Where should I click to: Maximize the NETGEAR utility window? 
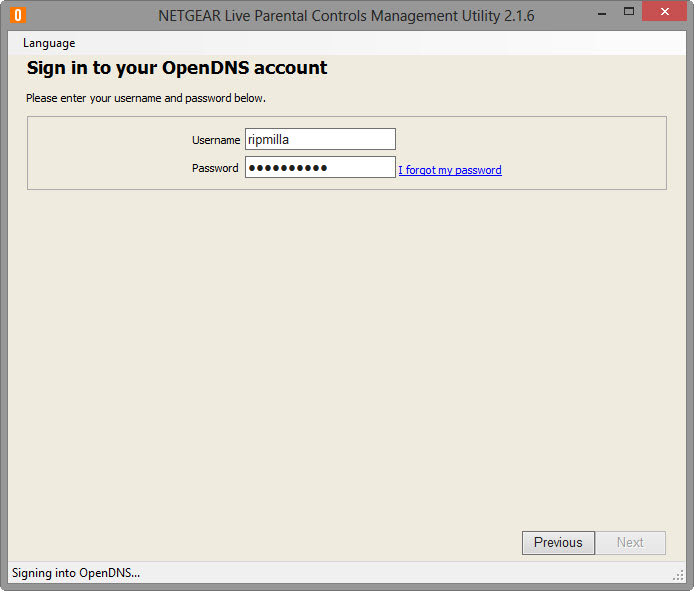(x=628, y=12)
